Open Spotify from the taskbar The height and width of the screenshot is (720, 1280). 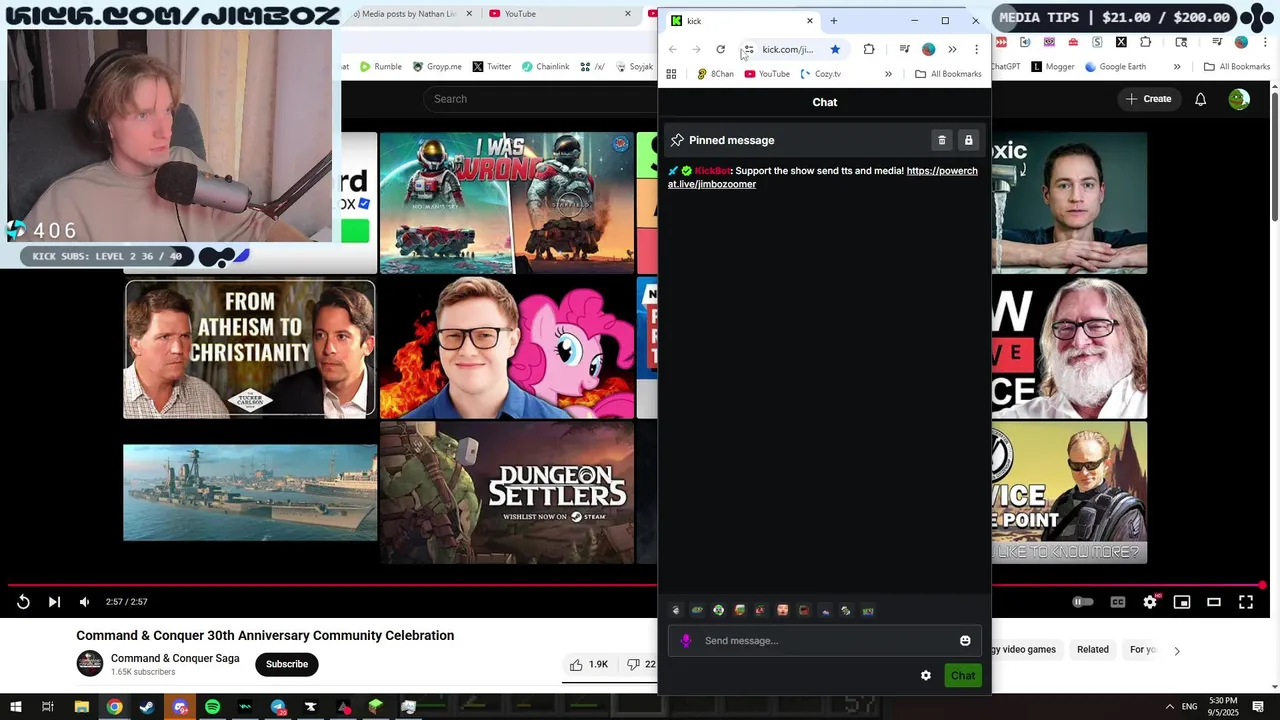[212, 707]
